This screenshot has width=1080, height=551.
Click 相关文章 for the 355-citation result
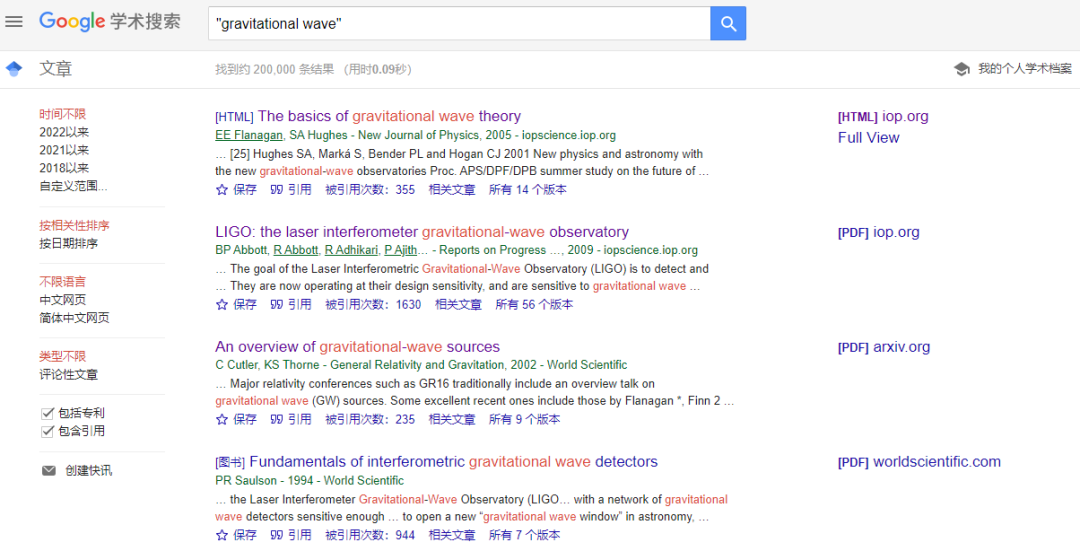pyautogui.click(x=452, y=189)
